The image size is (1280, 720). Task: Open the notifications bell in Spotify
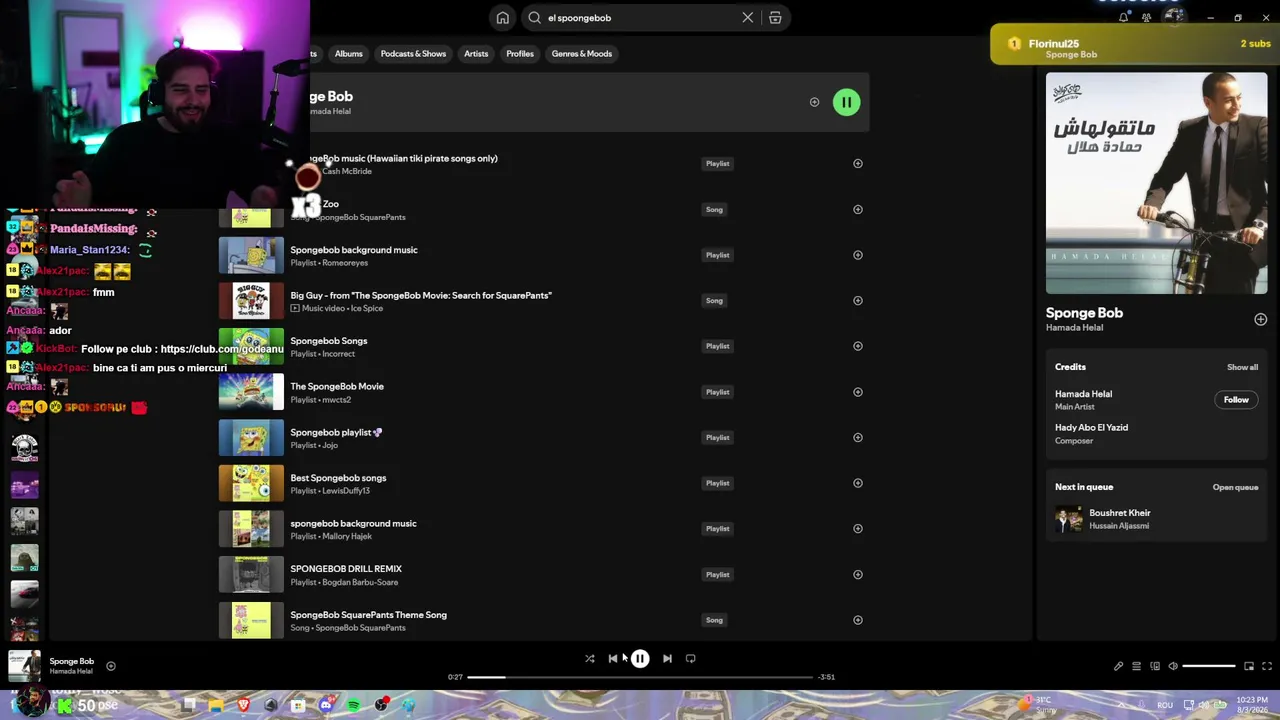1123,17
